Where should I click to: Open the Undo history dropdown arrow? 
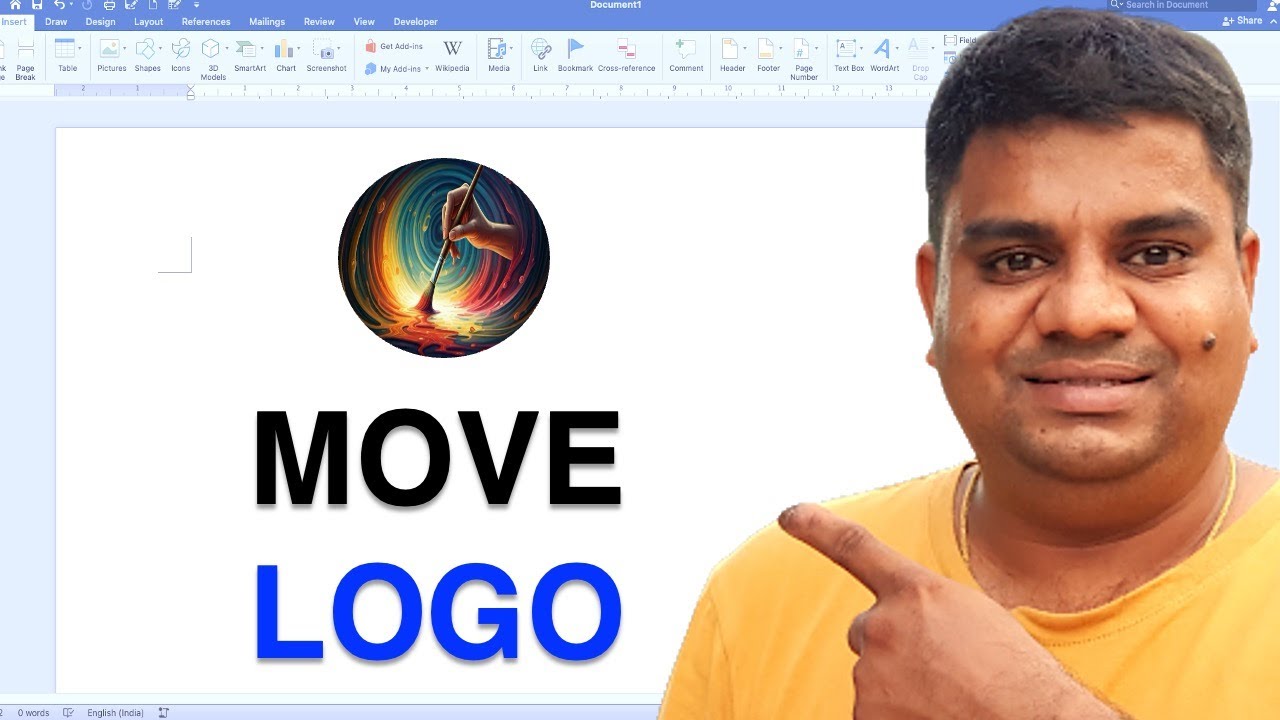(71, 5)
